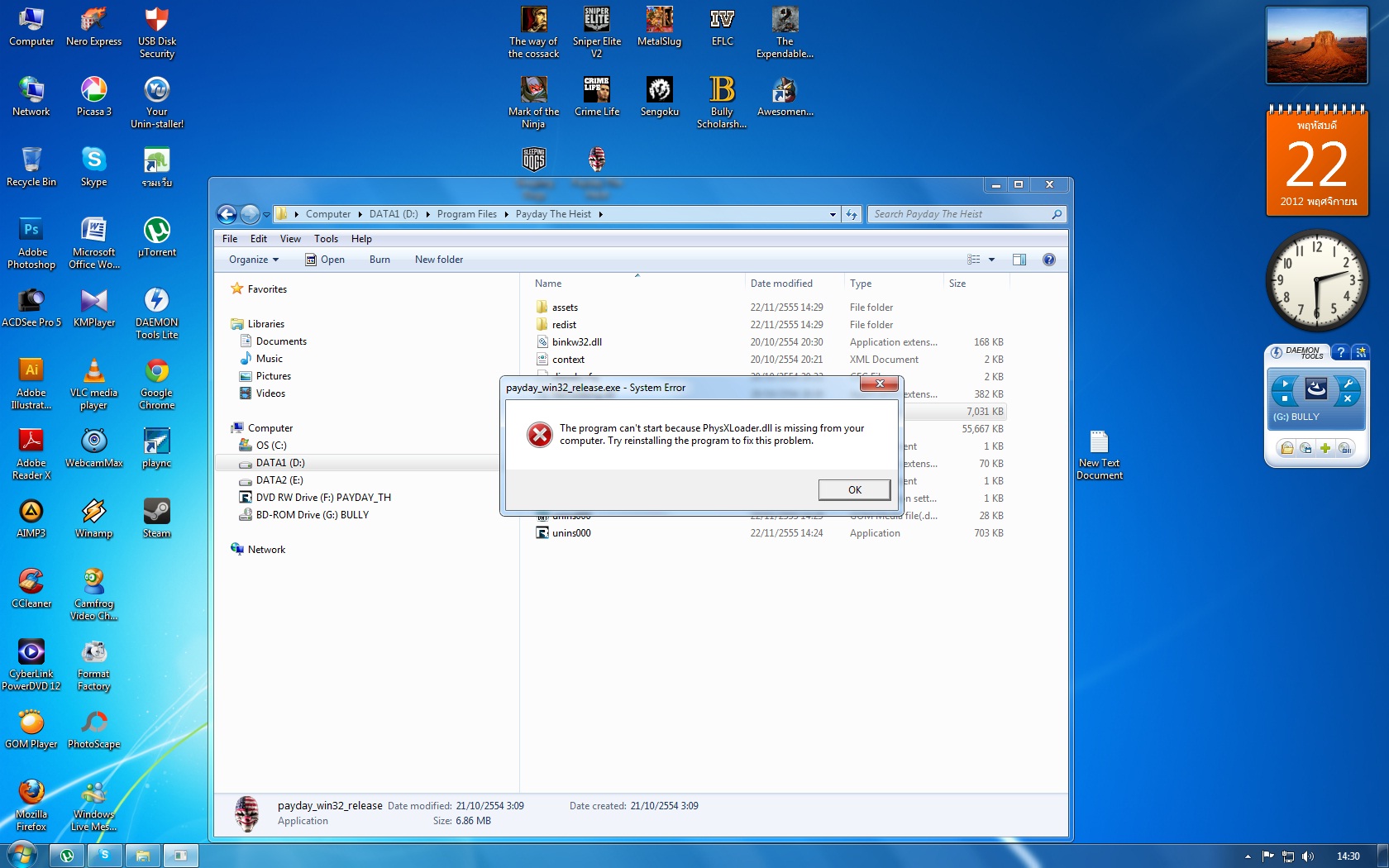
Task: Open the address bar previous locations dropdown
Action: 833,214
